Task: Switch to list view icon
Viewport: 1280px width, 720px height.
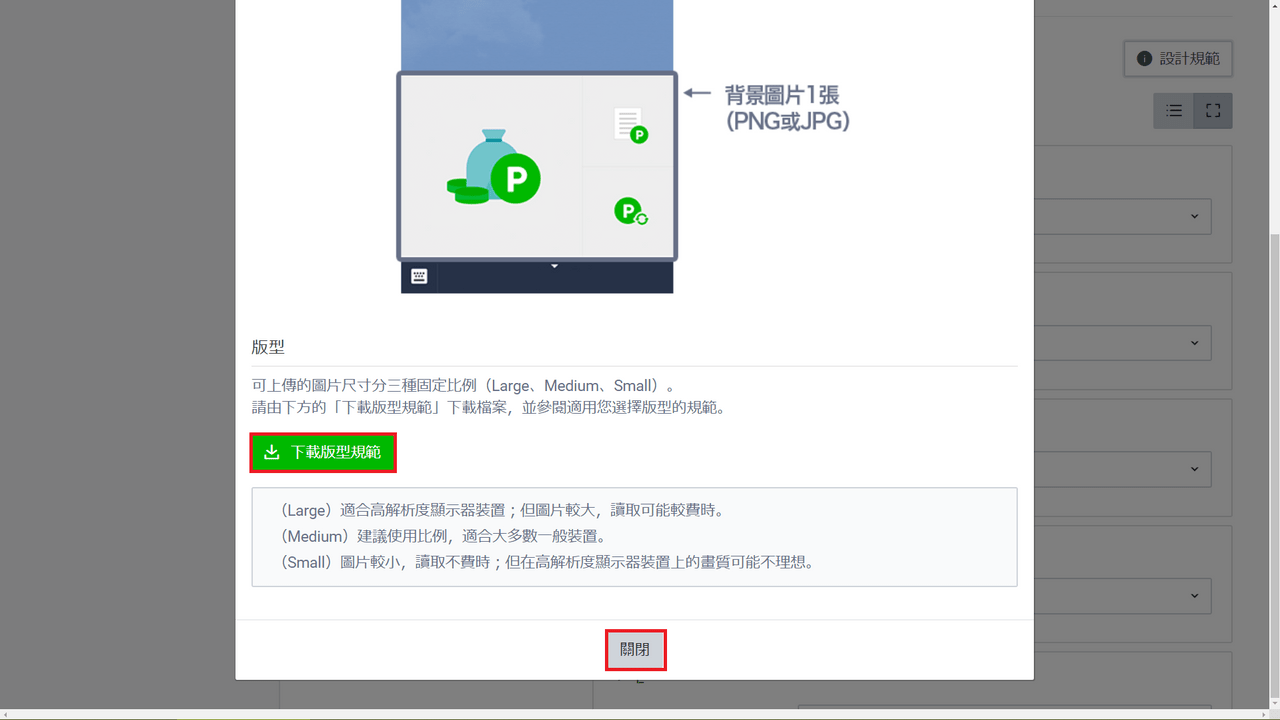Action: [1174, 111]
